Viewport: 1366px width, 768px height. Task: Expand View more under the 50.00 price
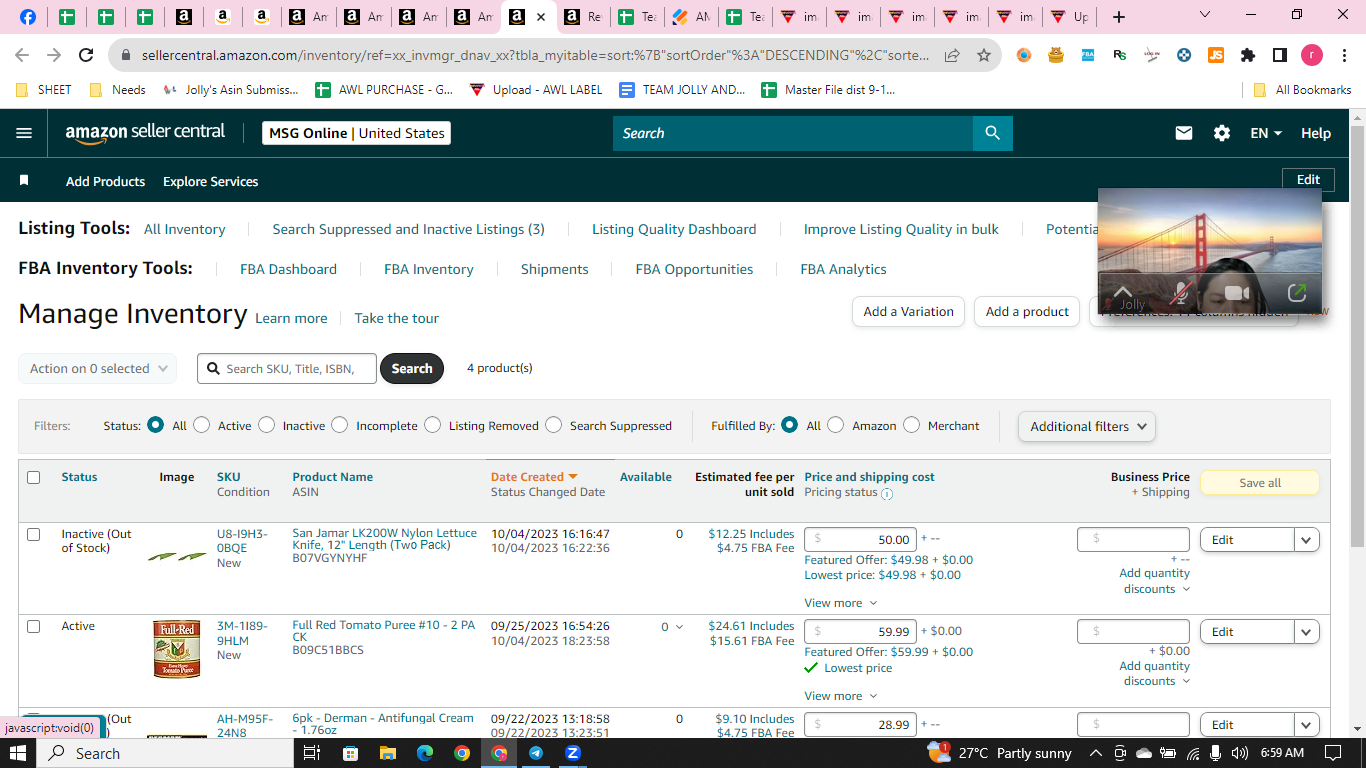point(841,603)
